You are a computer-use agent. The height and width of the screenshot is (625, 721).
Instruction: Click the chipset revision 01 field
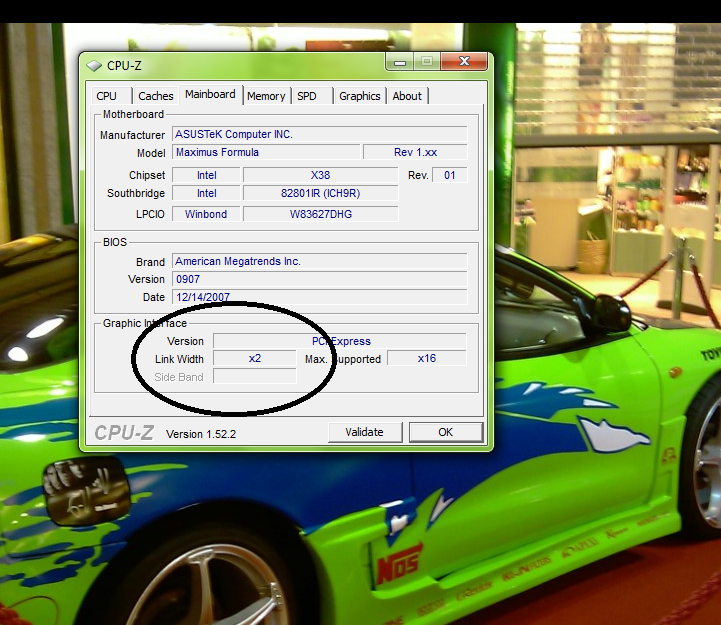[450, 175]
